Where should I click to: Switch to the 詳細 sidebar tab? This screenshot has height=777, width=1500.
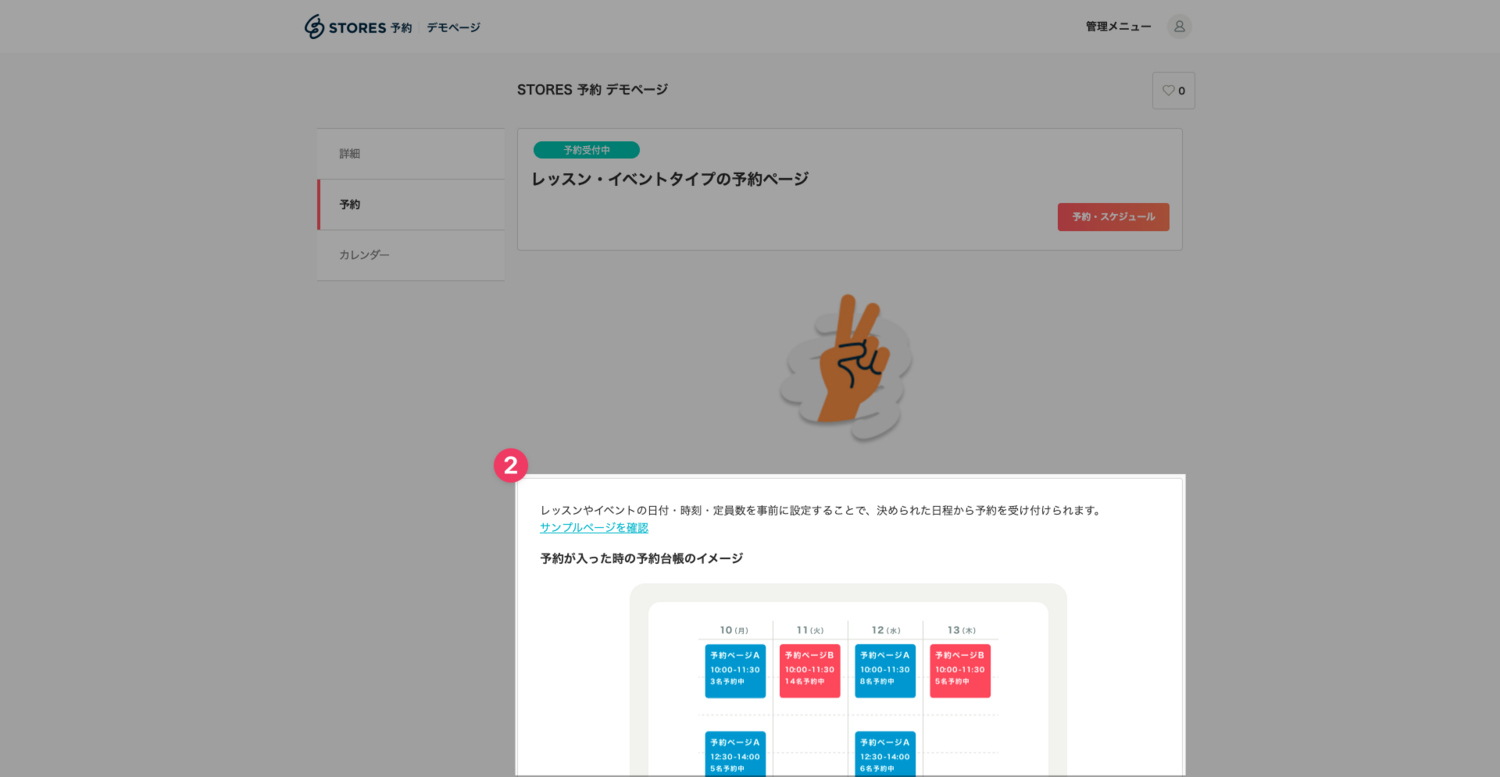(x=410, y=154)
